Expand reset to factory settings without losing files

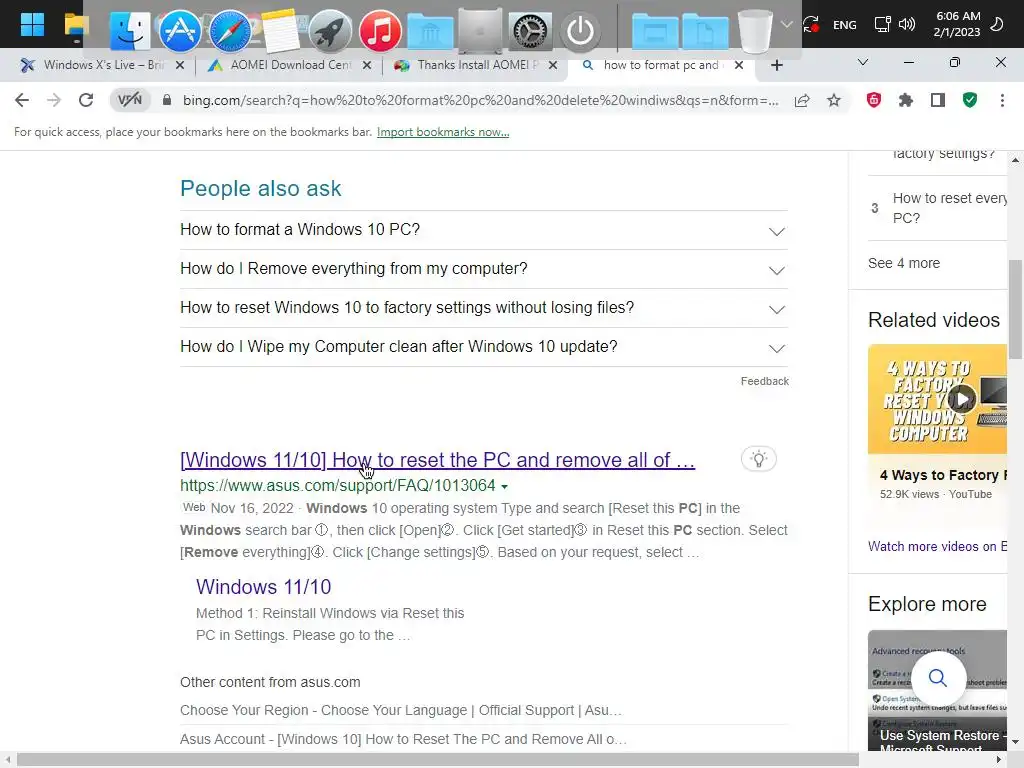pos(484,308)
